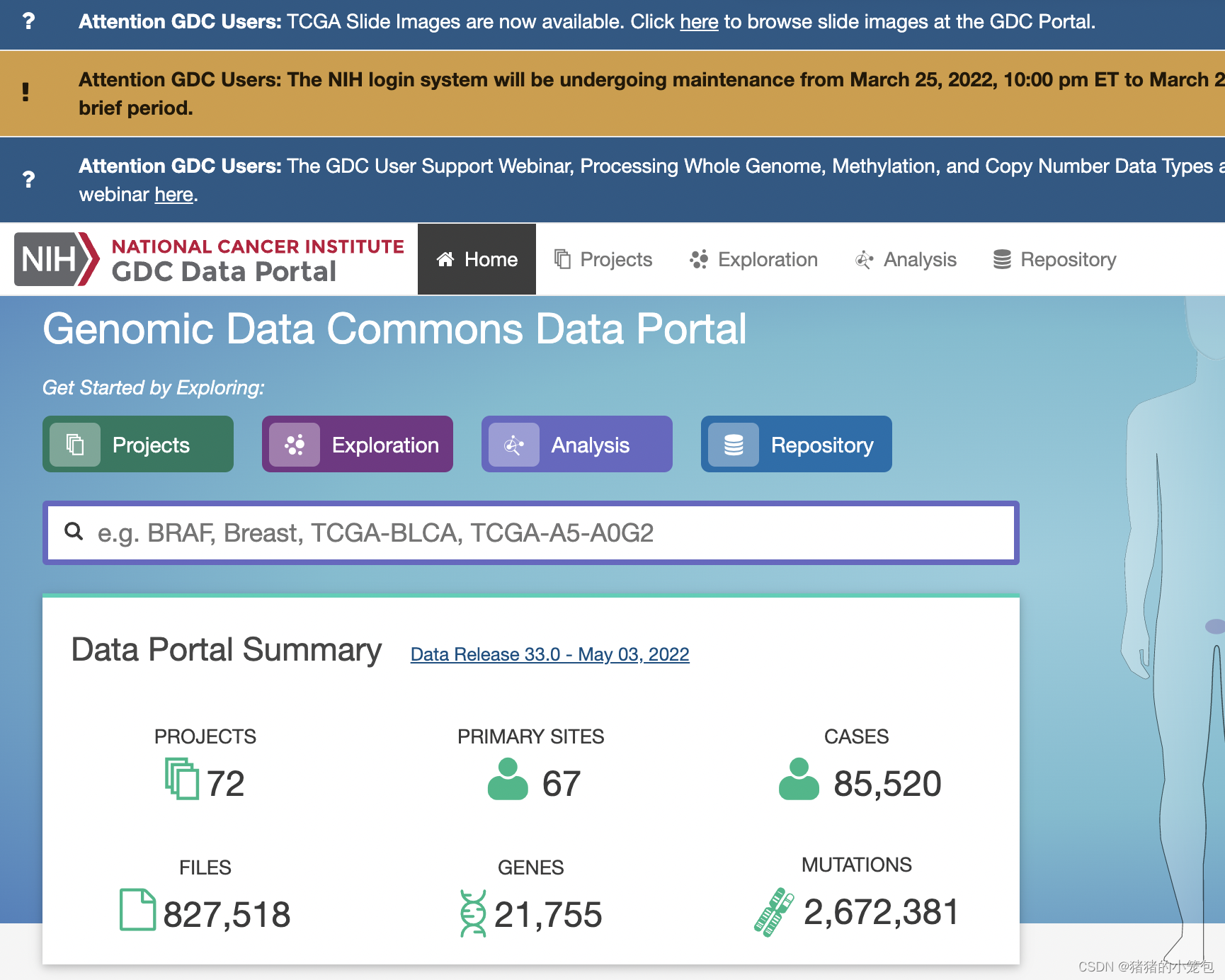The image size is (1225, 980).
Task: Click the dots icon beside nav Exploration
Action: [x=699, y=259]
